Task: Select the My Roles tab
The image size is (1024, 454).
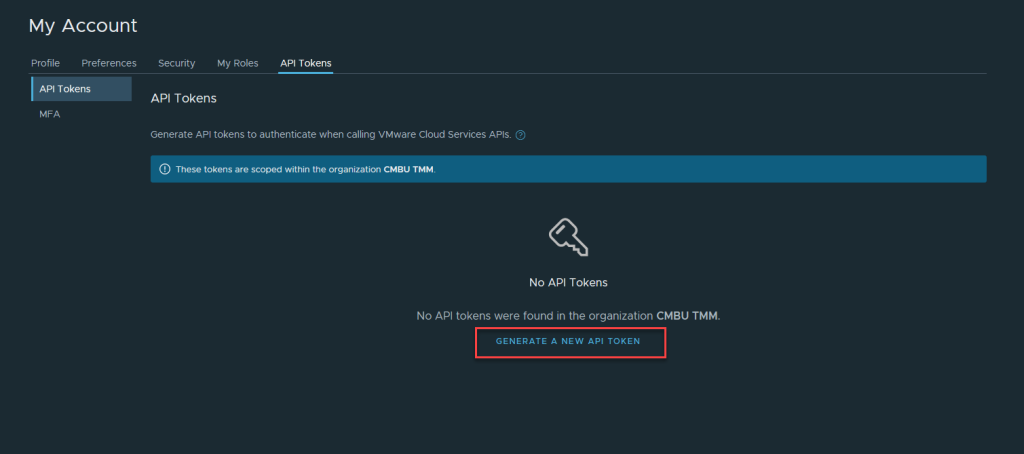Action: [238, 63]
